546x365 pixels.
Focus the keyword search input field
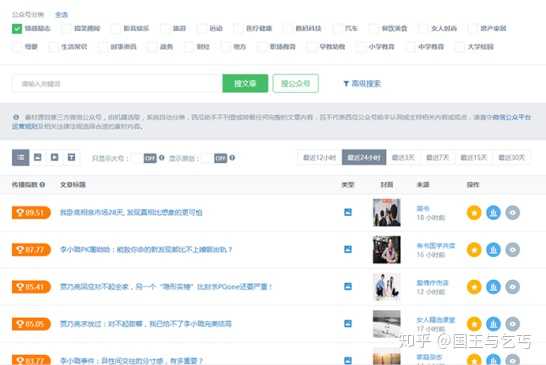(x=117, y=84)
